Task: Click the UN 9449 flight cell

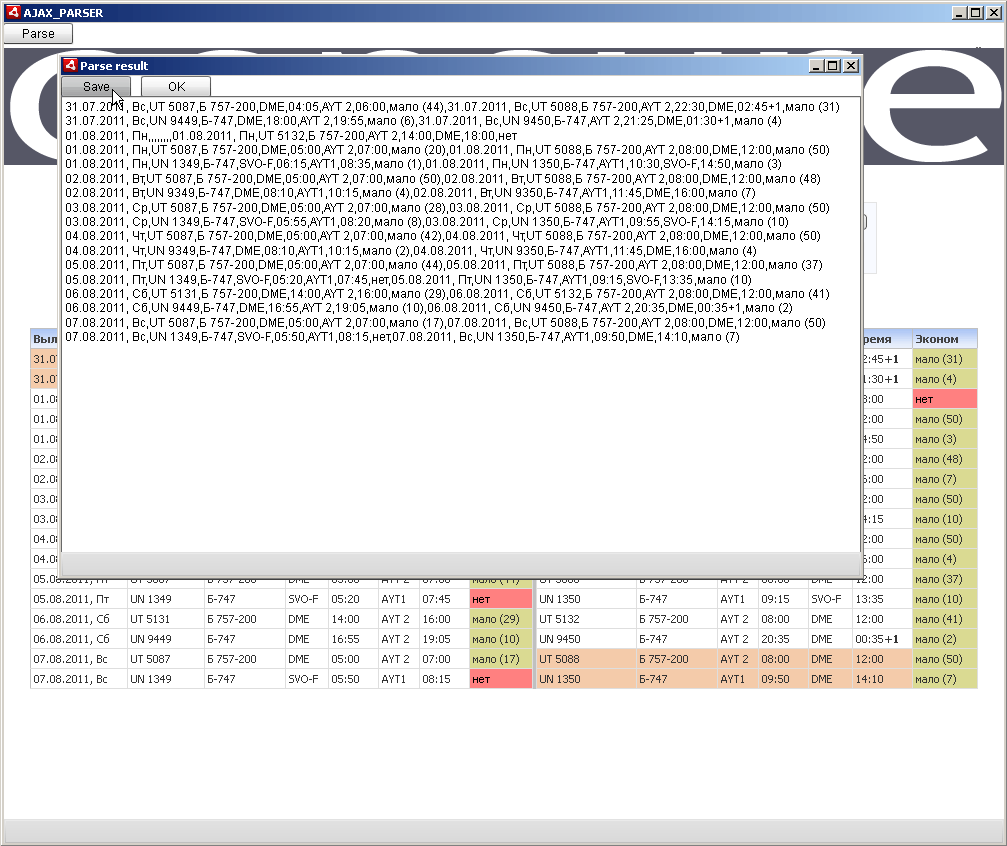Action: (x=166, y=639)
